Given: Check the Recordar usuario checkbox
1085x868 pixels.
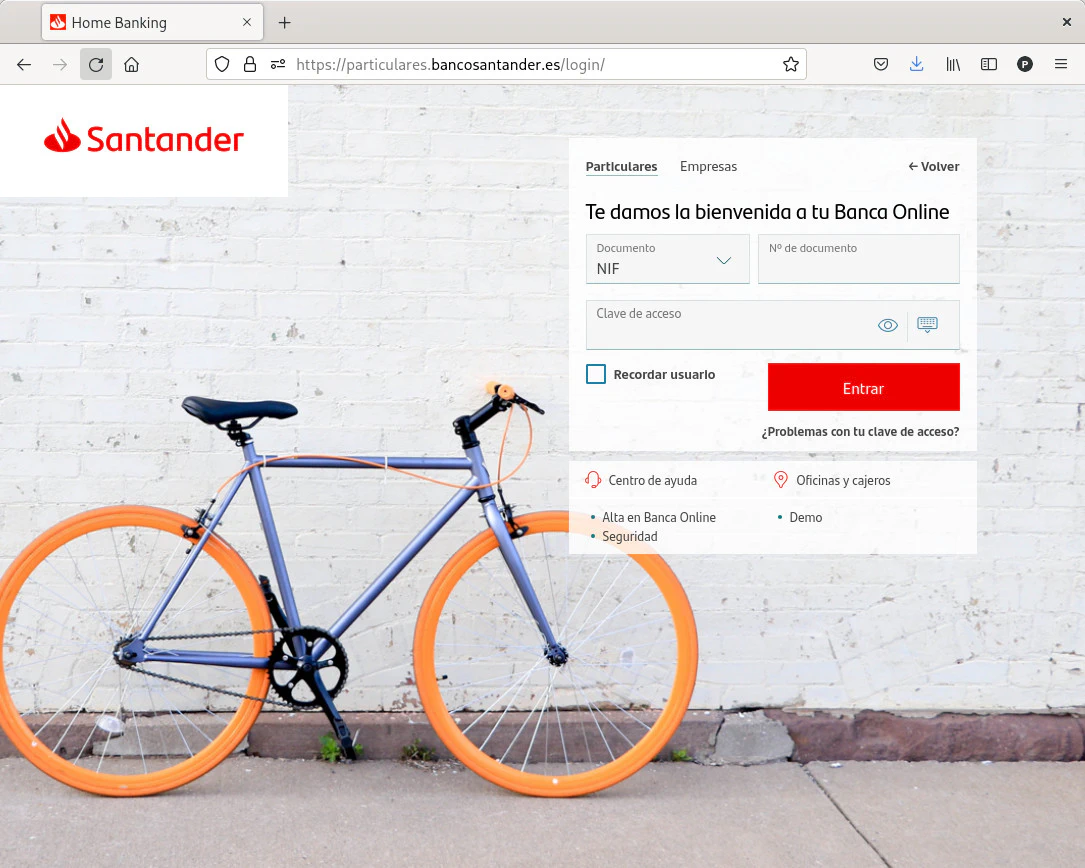Looking at the screenshot, I should 596,374.
